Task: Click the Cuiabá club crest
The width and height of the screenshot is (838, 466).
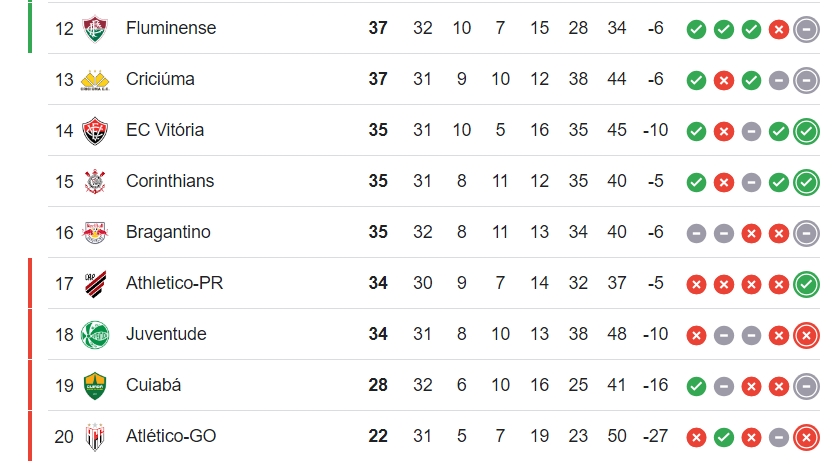Action: (95, 385)
